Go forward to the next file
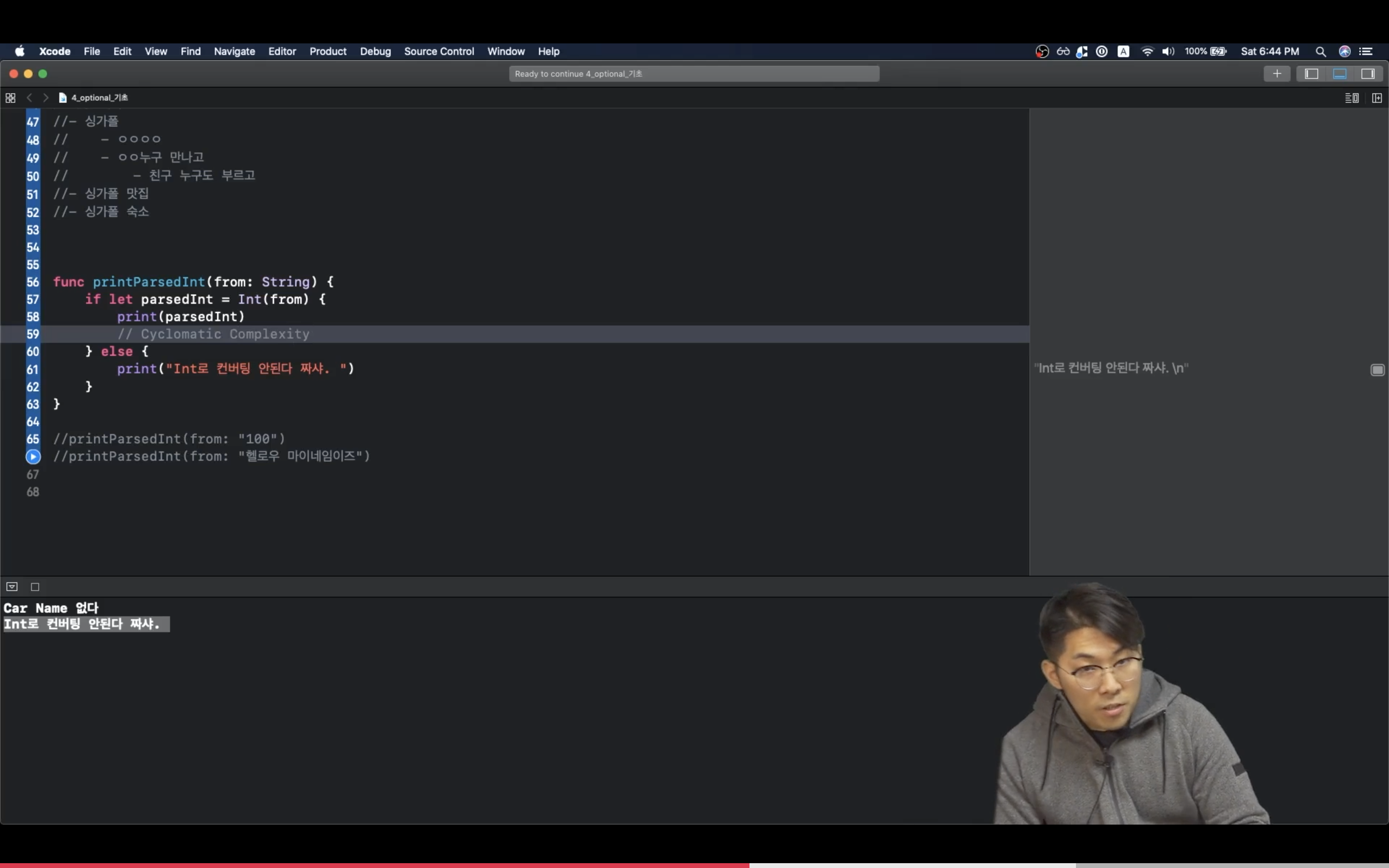The width and height of the screenshot is (1389, 868). tap(46, 97)
